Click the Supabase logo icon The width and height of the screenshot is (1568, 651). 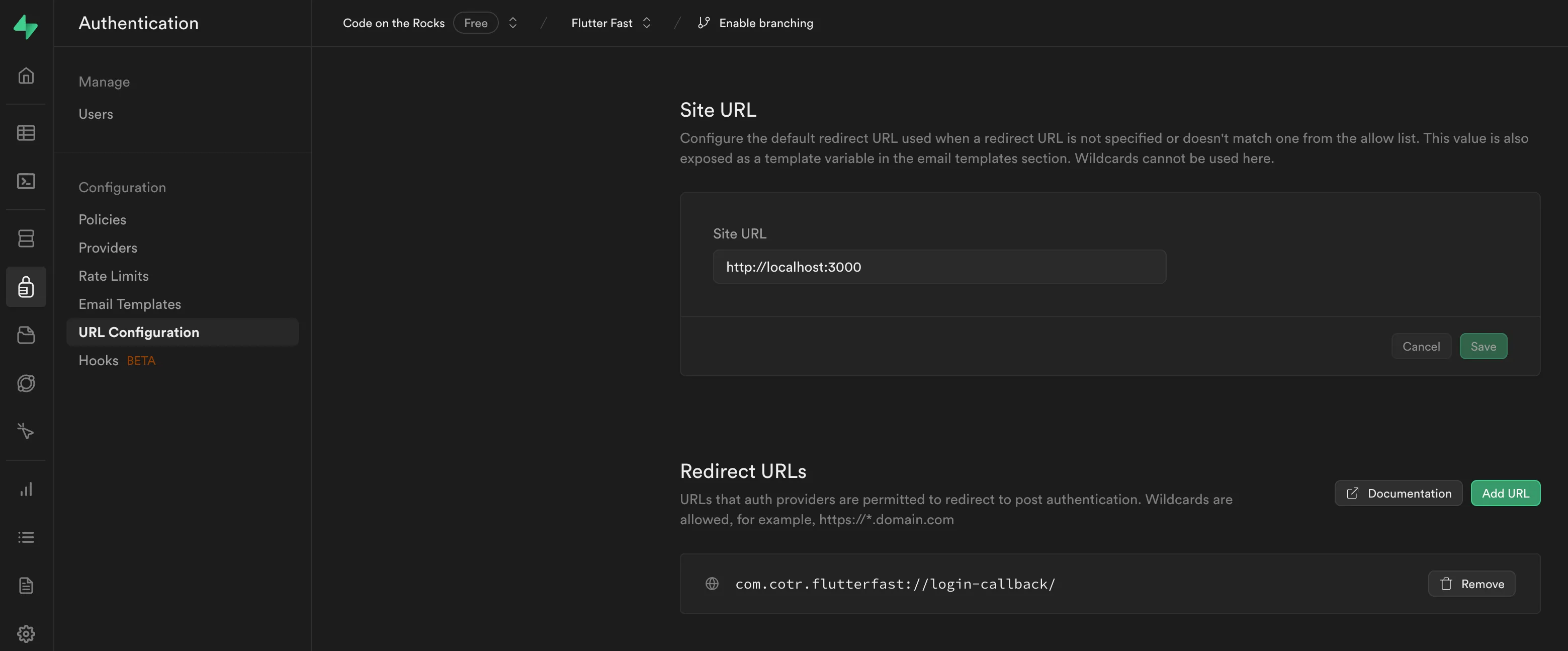coord(26,26)
